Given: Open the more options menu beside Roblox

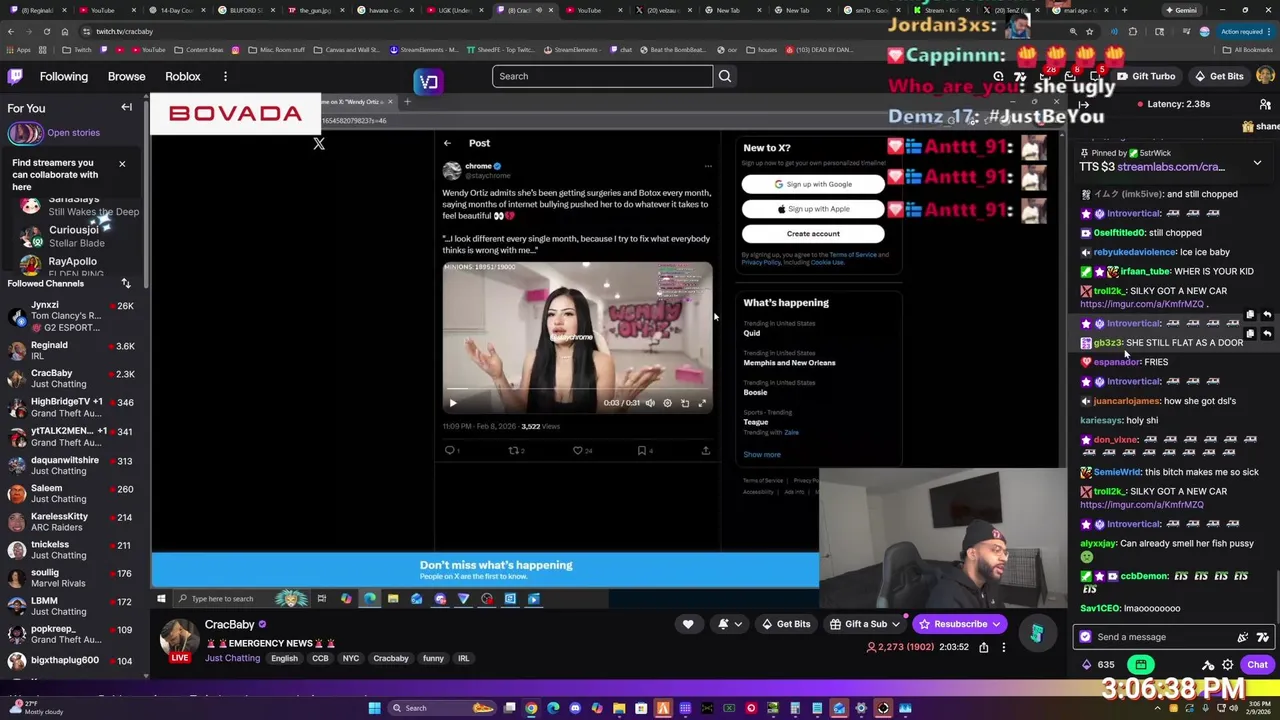Looking at the screenshot, I should (x=225, y=76).
